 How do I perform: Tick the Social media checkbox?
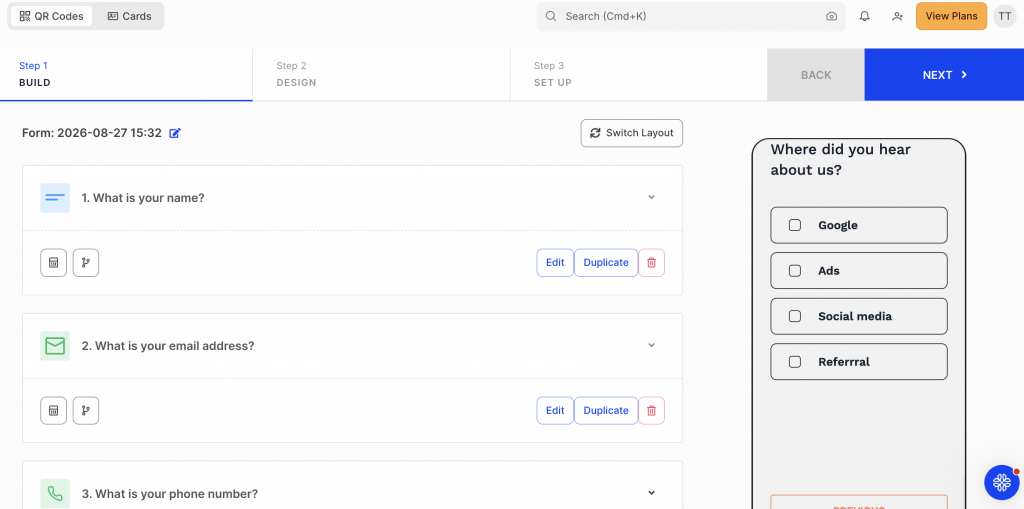(x=795, y=316)
